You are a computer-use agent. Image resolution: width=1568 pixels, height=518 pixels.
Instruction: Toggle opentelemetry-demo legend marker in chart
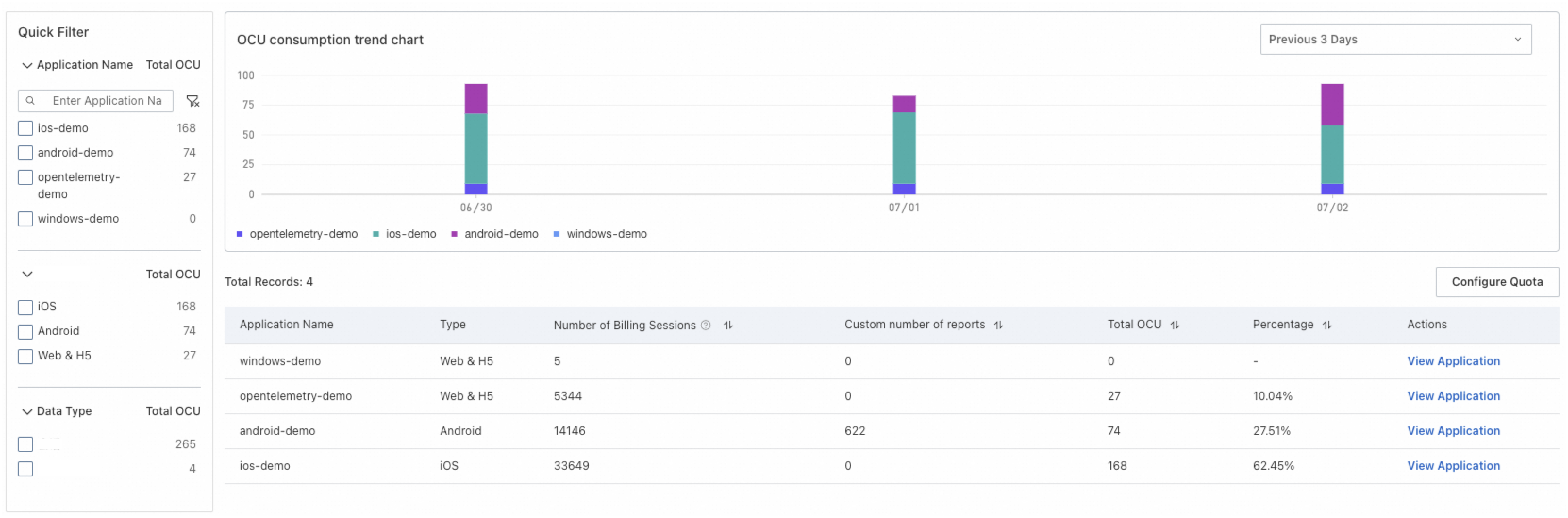[240, 234]
